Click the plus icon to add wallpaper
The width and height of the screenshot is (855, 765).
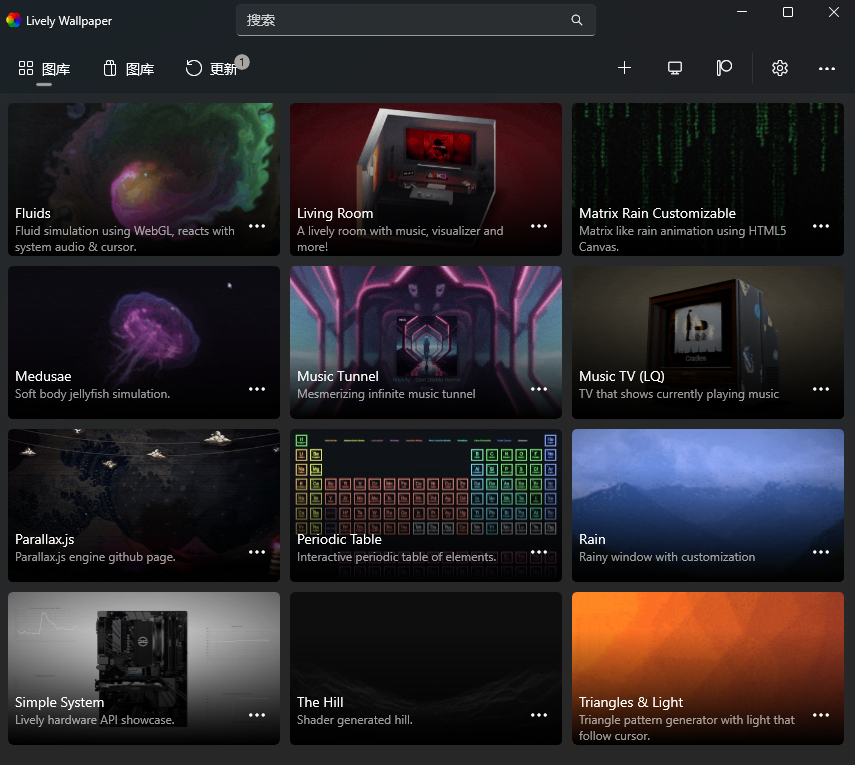coord(624,68)
